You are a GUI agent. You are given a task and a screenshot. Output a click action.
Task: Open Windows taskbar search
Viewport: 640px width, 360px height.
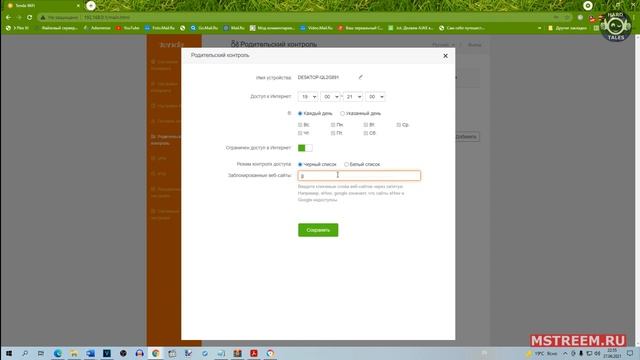pos(25,353)
